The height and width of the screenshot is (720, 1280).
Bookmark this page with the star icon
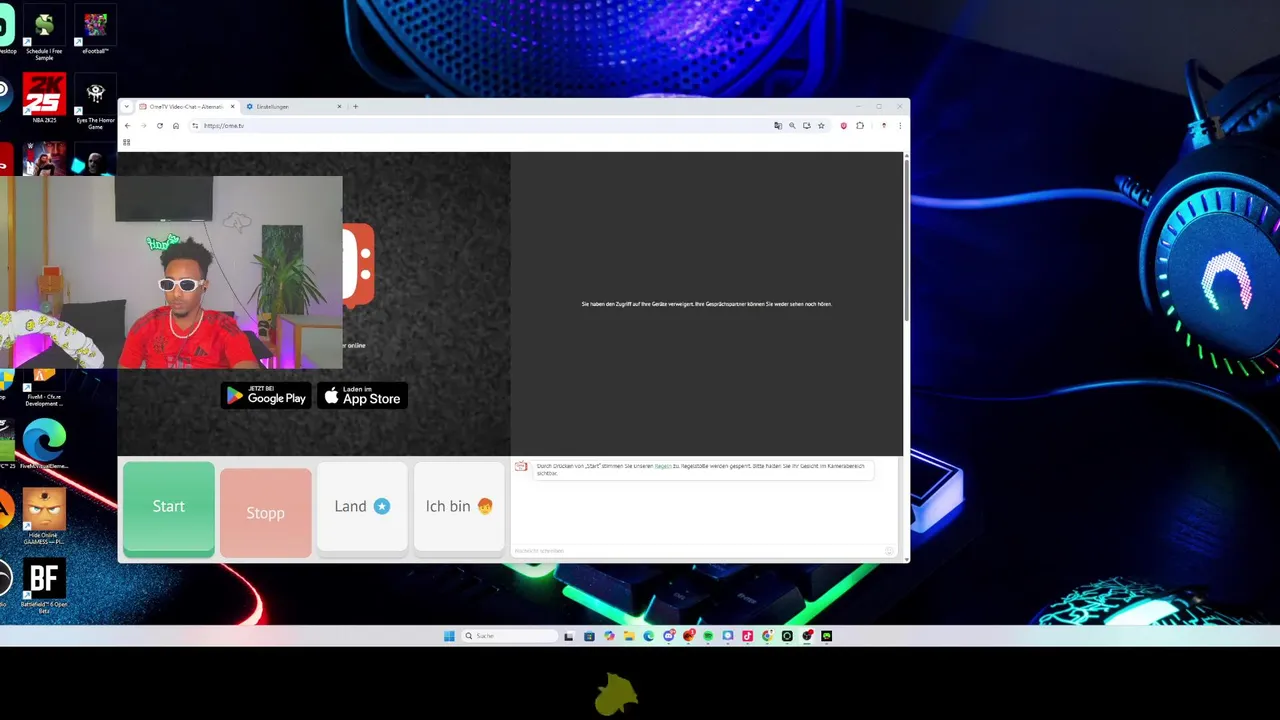(821, 126)
